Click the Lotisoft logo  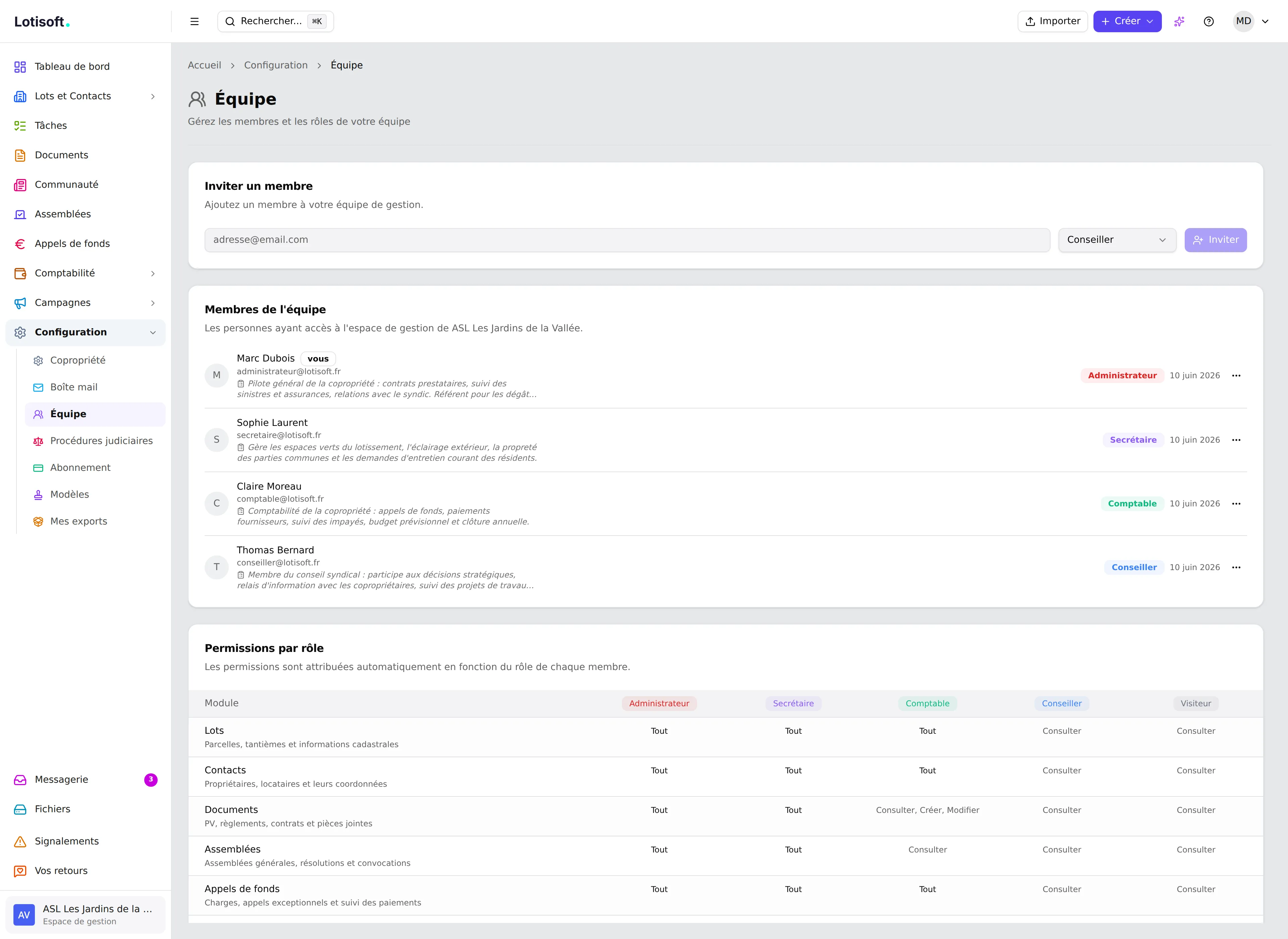point(42,21)
